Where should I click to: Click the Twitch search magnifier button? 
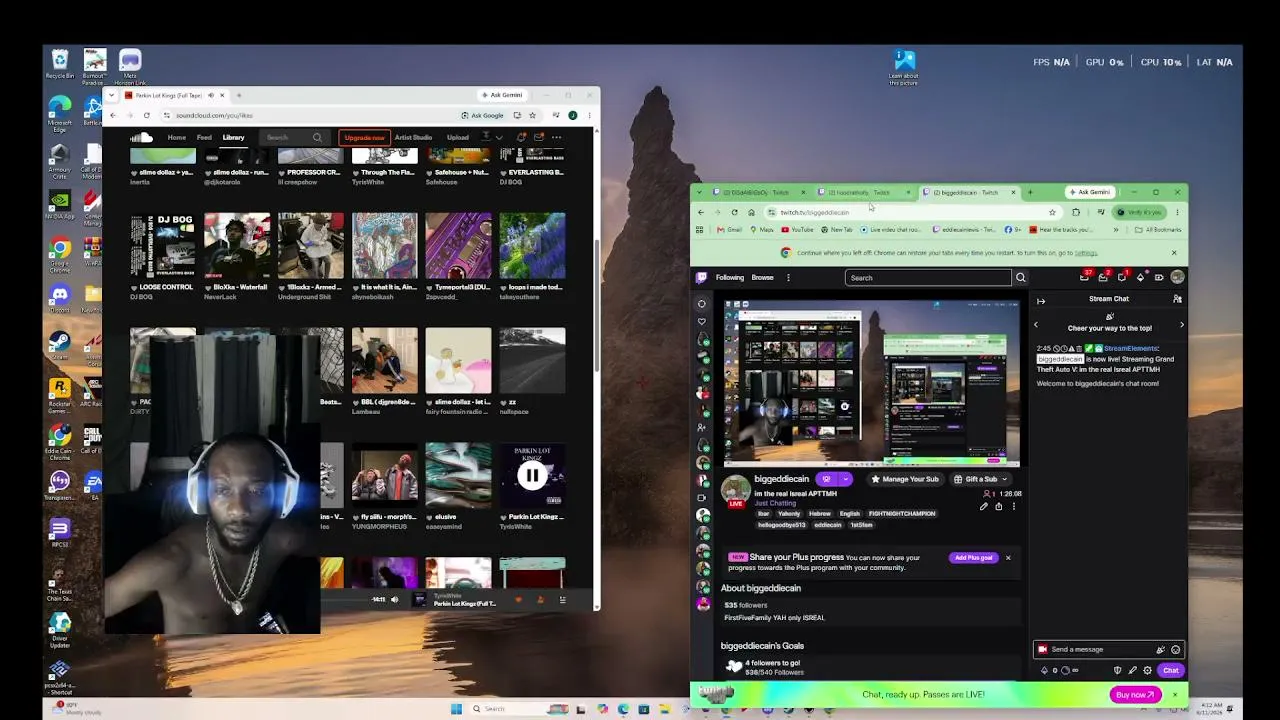click(1020, 278)
